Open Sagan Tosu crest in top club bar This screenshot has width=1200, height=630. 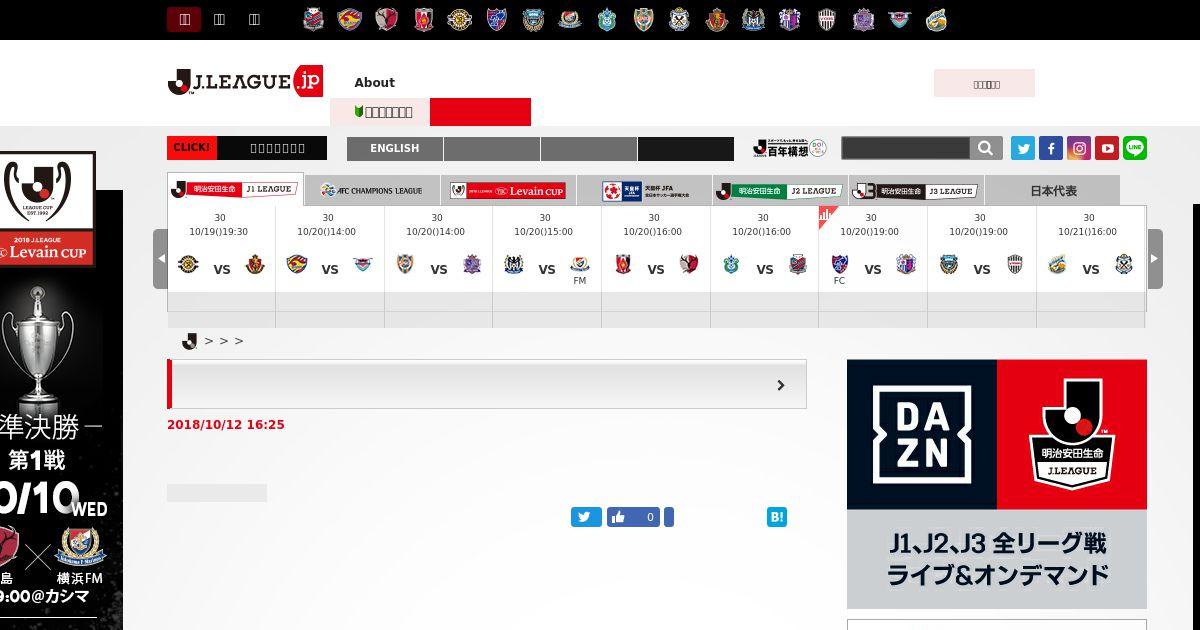[899, 19]
